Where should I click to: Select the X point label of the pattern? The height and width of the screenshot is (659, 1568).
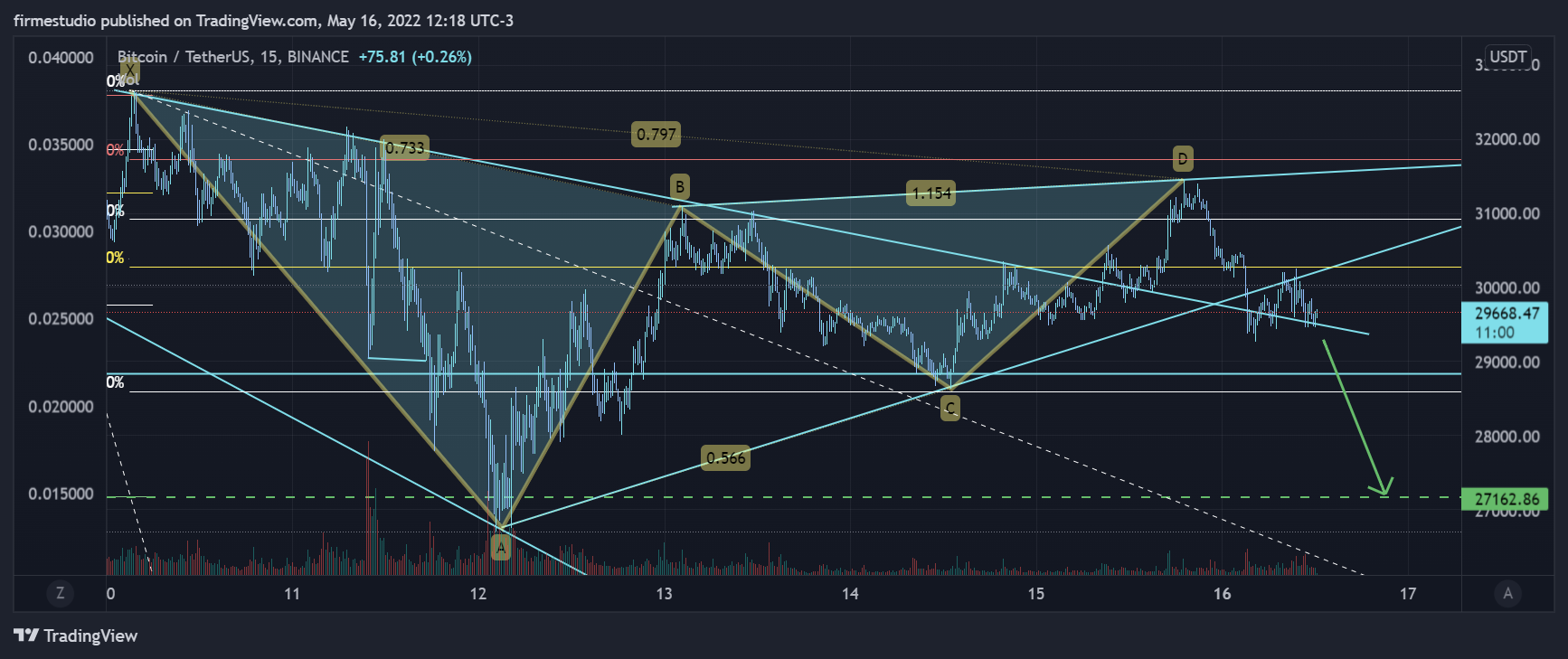pyautogui.click(x=130, y=71)
